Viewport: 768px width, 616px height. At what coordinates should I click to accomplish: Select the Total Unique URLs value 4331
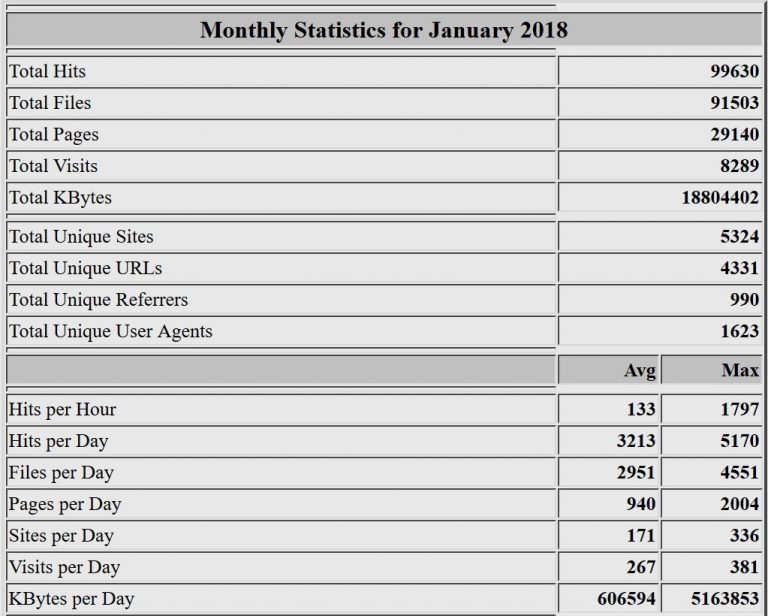(x=738, y=269)
